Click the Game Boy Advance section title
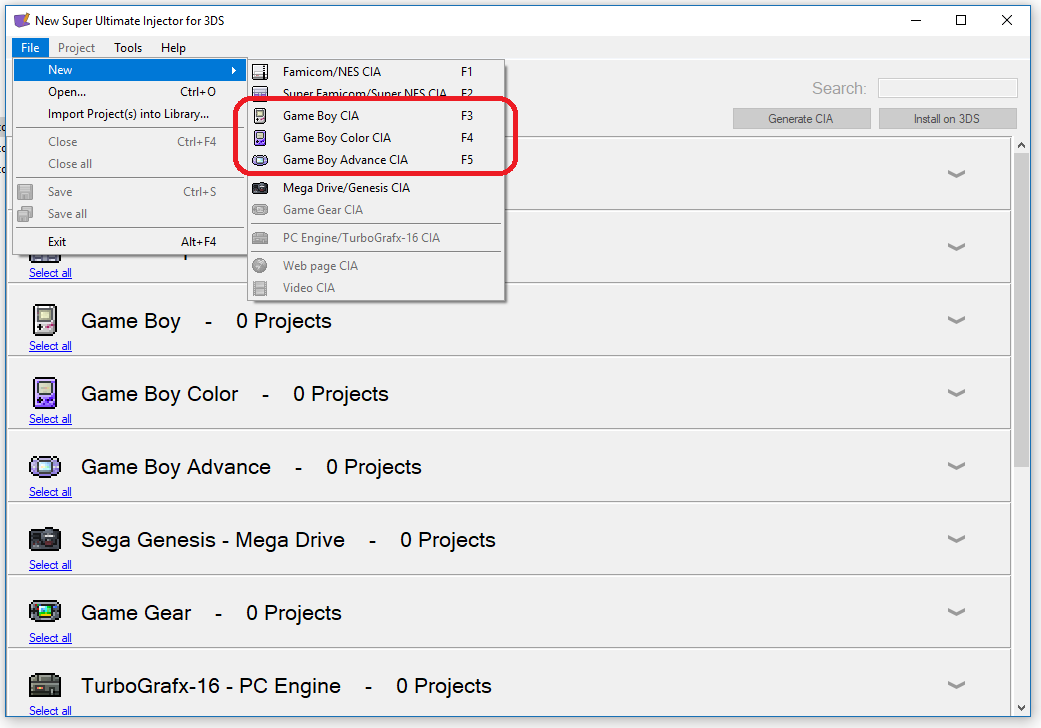1041x728 pixels. coord(176,467)
